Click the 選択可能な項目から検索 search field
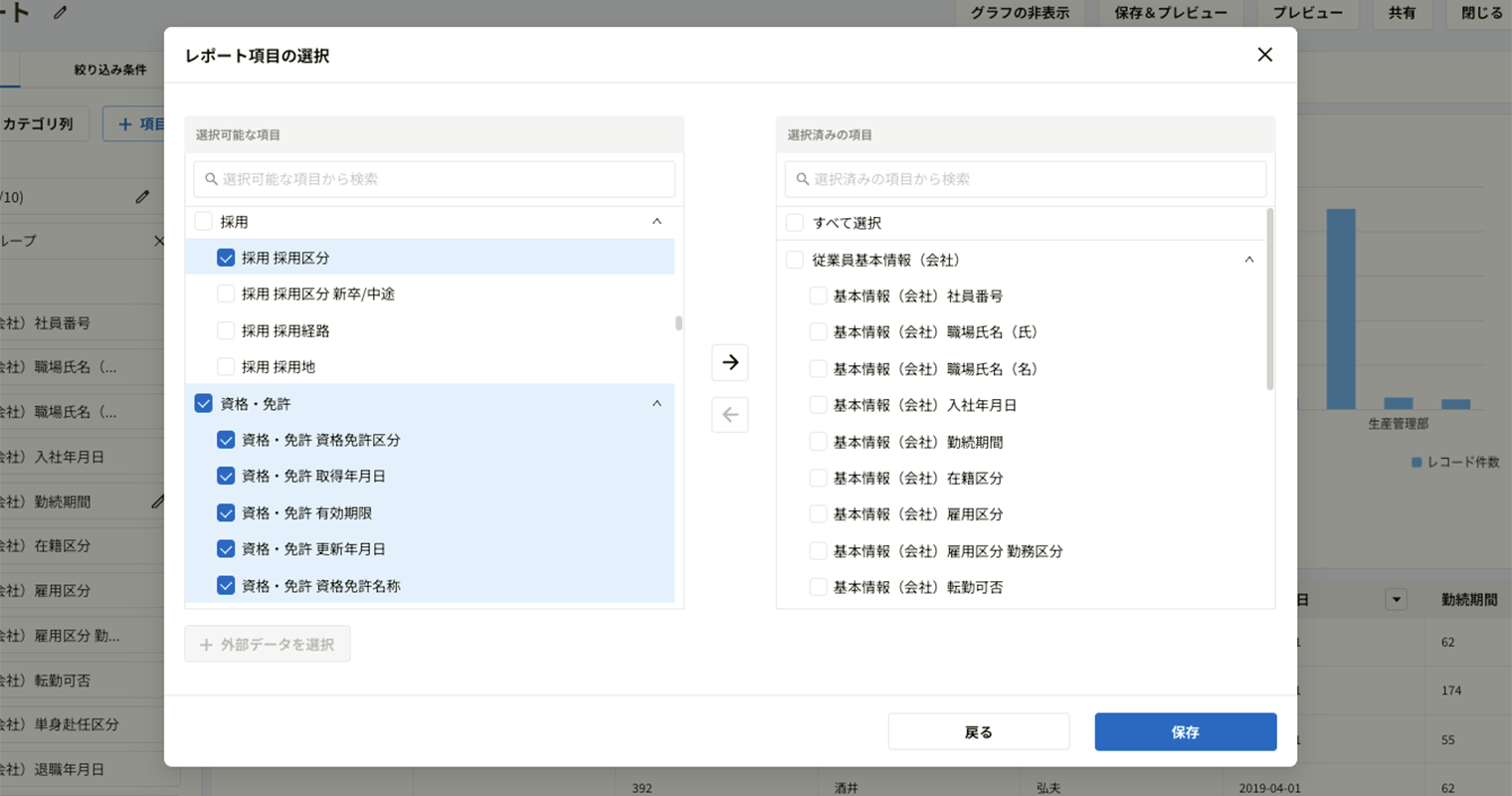The width and height of the screenshot is (1512, 796). click(435, 179)
